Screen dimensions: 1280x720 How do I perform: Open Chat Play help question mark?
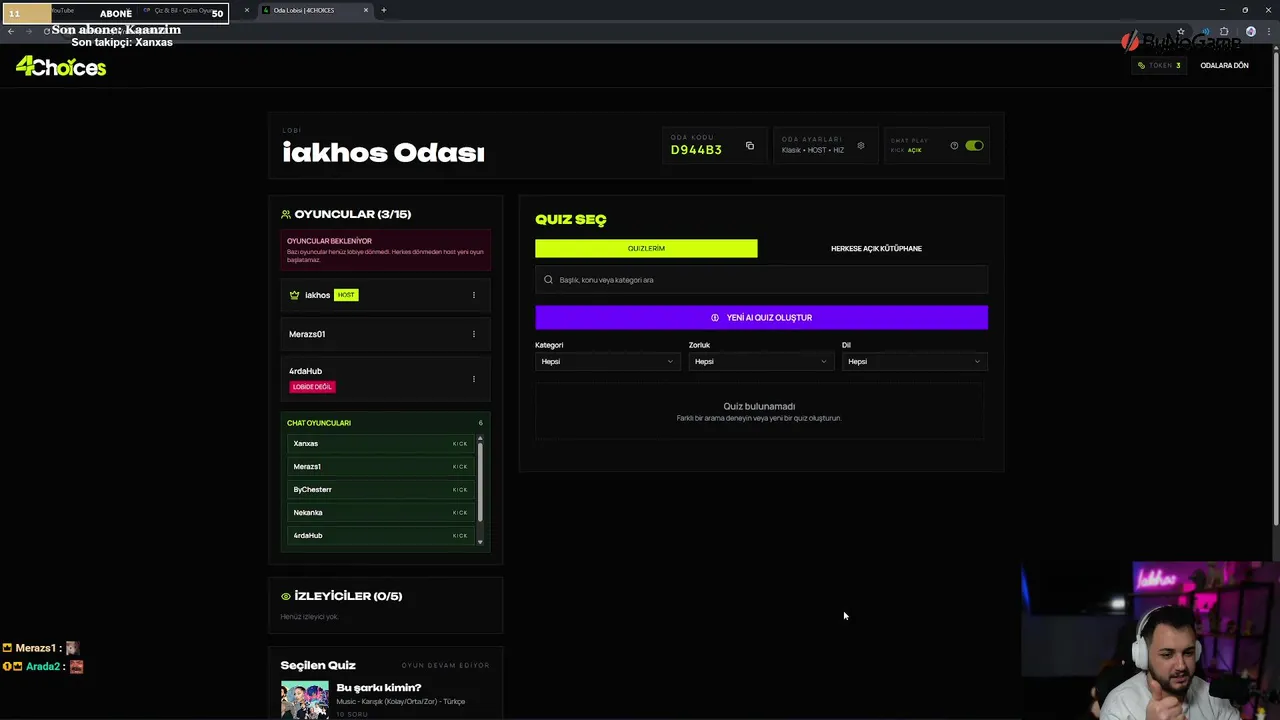tap(954, 146)
